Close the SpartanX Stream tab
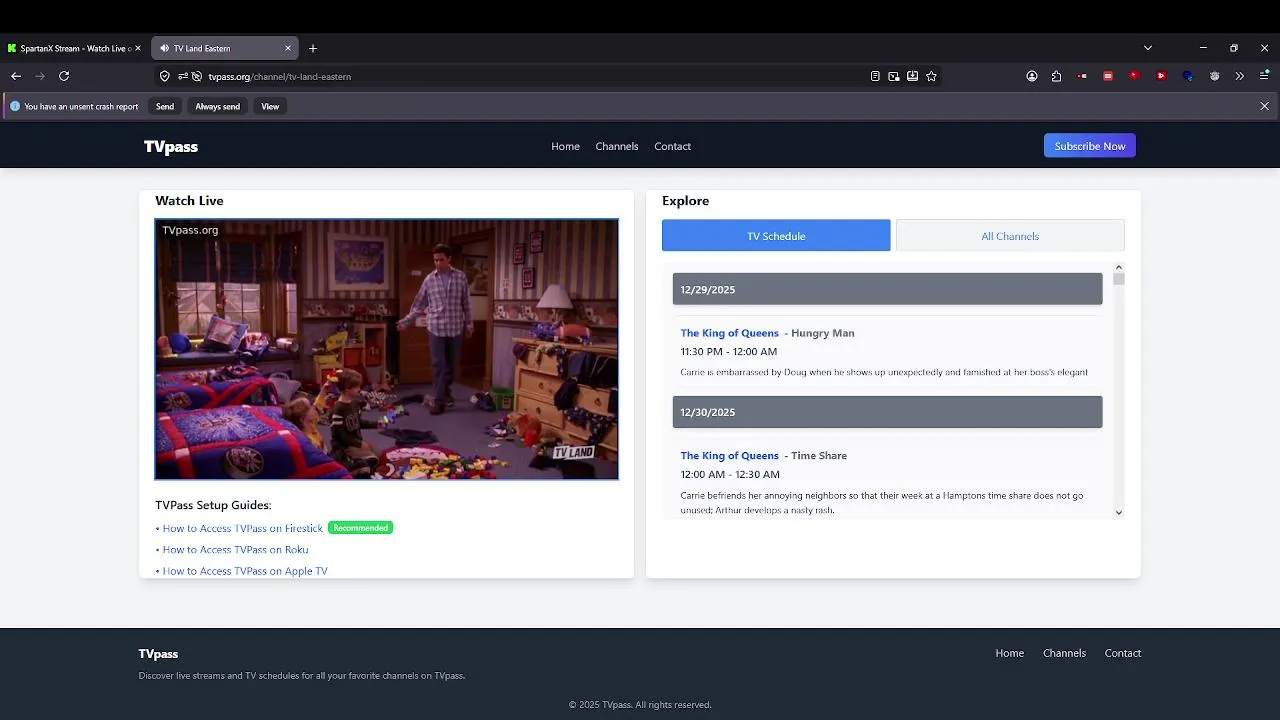The height and width of the screenshot is (720, 1280). pyautogui.click(x=138, y=48)
